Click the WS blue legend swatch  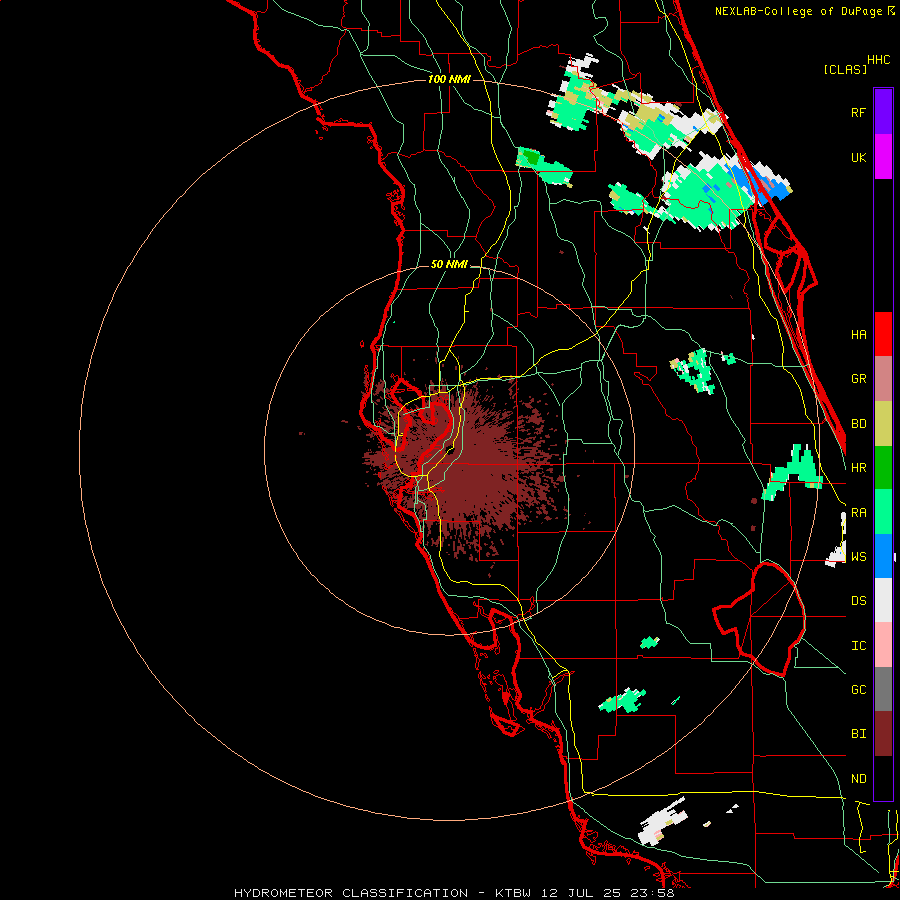[883, 556]
